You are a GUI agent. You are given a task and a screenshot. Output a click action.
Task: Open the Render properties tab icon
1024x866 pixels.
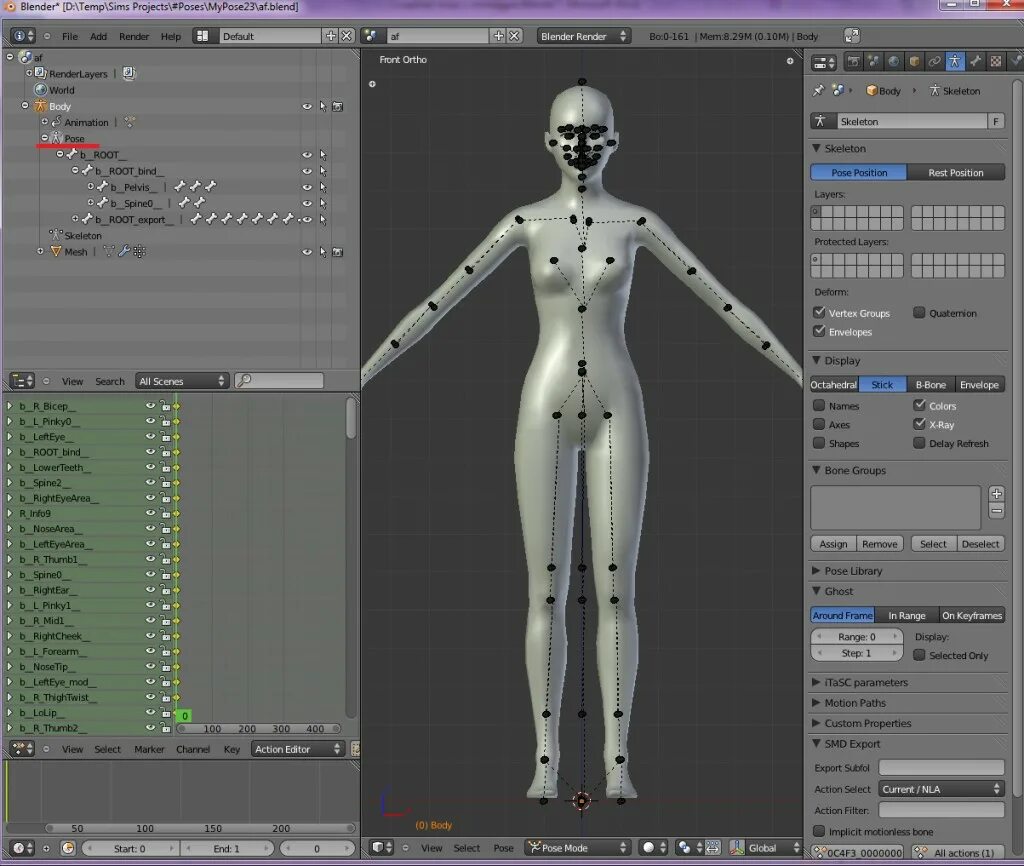click(x=853, y=61)
